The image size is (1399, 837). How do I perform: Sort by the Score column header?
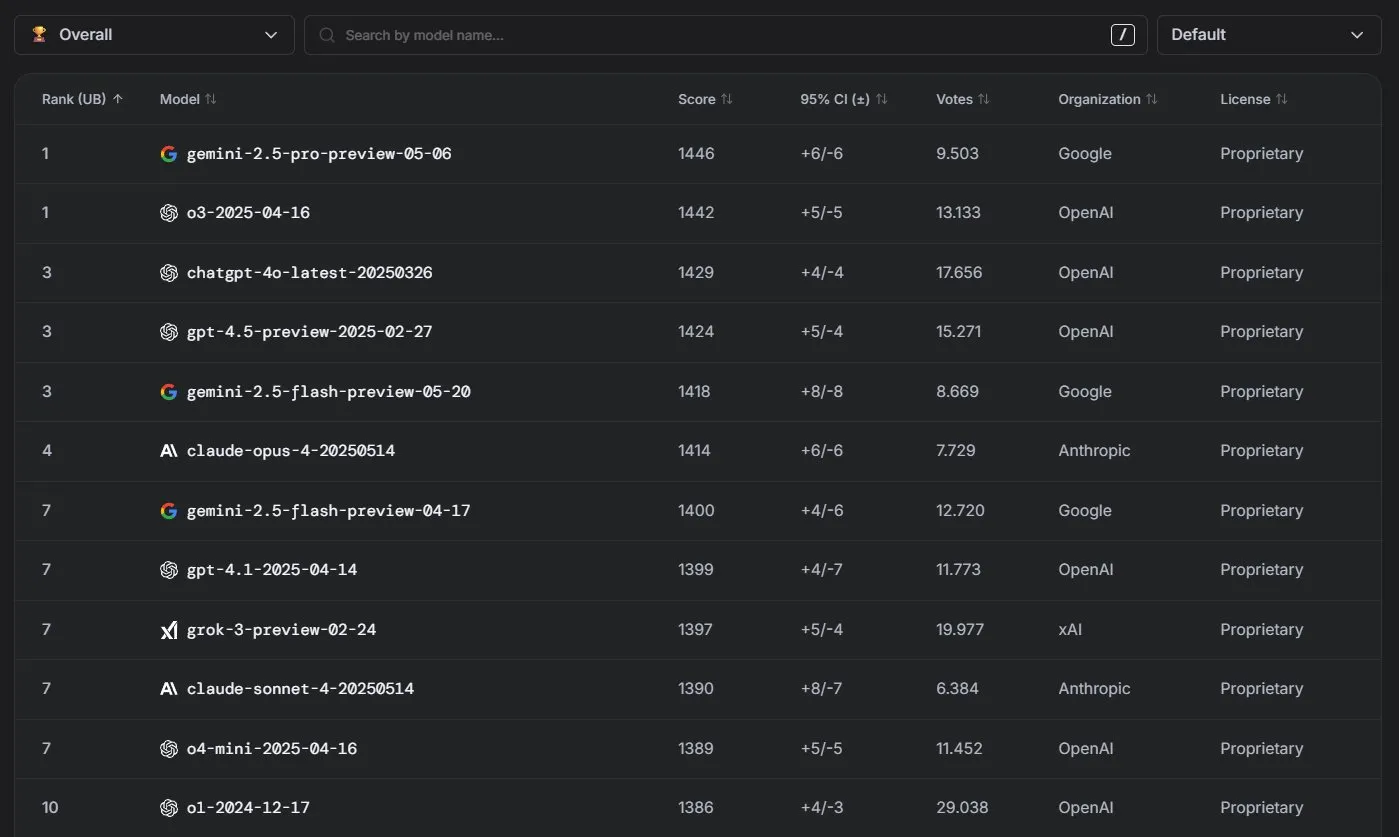(x=705, y=99)
